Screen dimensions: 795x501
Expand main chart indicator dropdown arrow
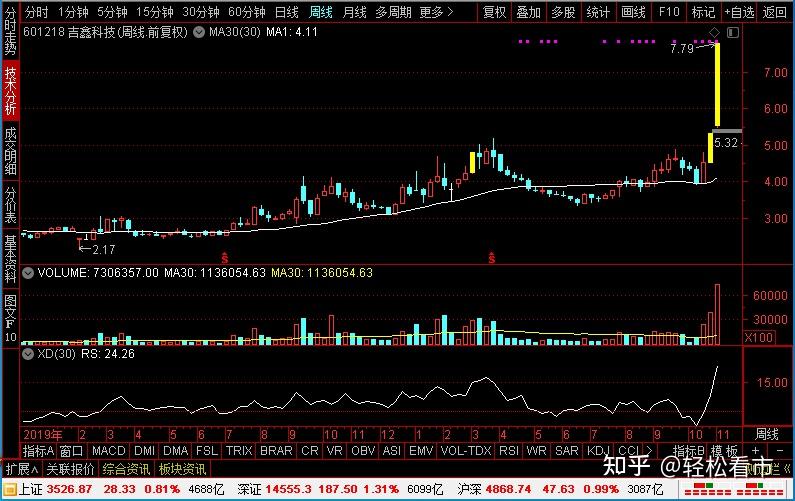tap(199, 32)
